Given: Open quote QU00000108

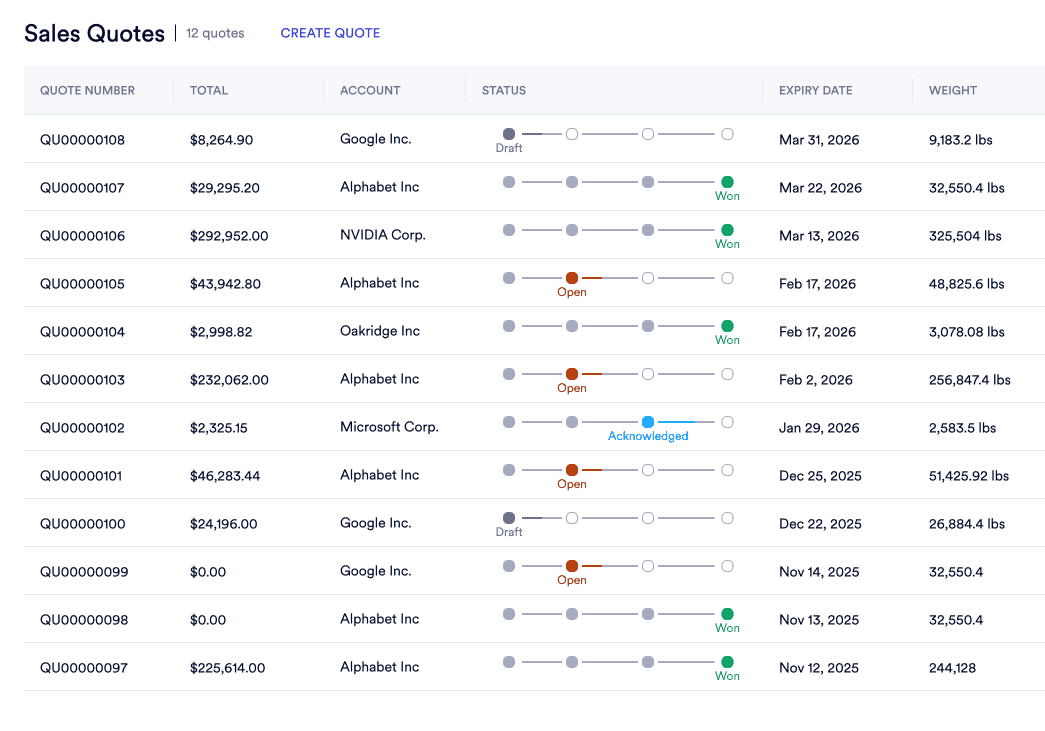Looking at the screenshot, I should 83,140.
